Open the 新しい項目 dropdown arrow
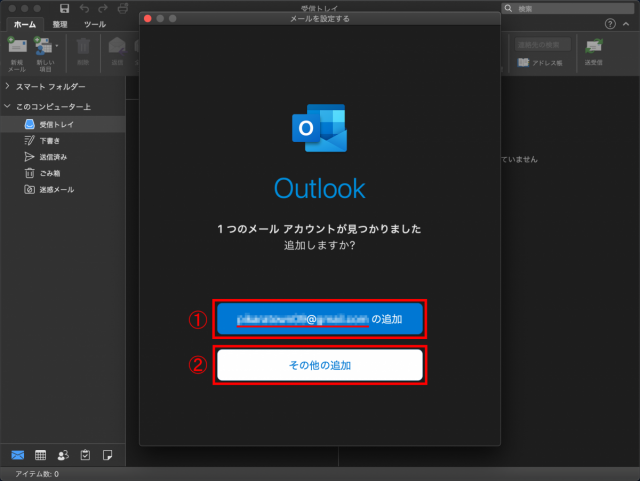 pos(56,46)
